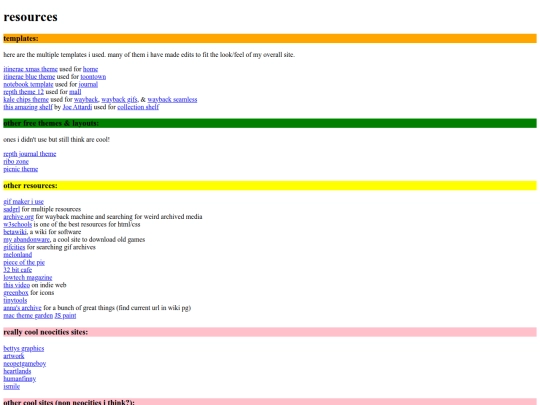Click the "ones i didn't use" sentence

tap(56, 139)
